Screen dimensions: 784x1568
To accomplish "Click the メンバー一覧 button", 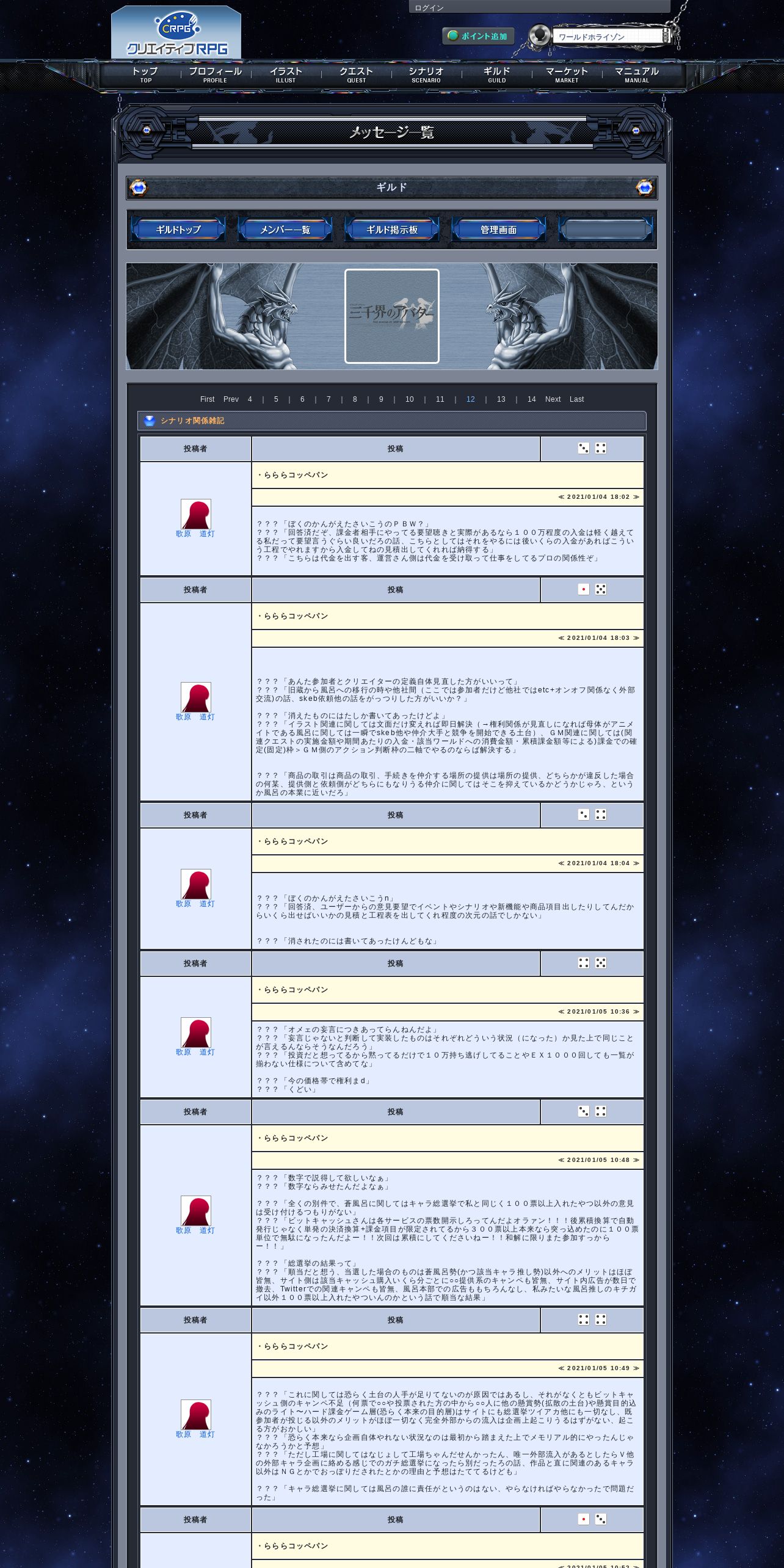I will coord(285,230).
